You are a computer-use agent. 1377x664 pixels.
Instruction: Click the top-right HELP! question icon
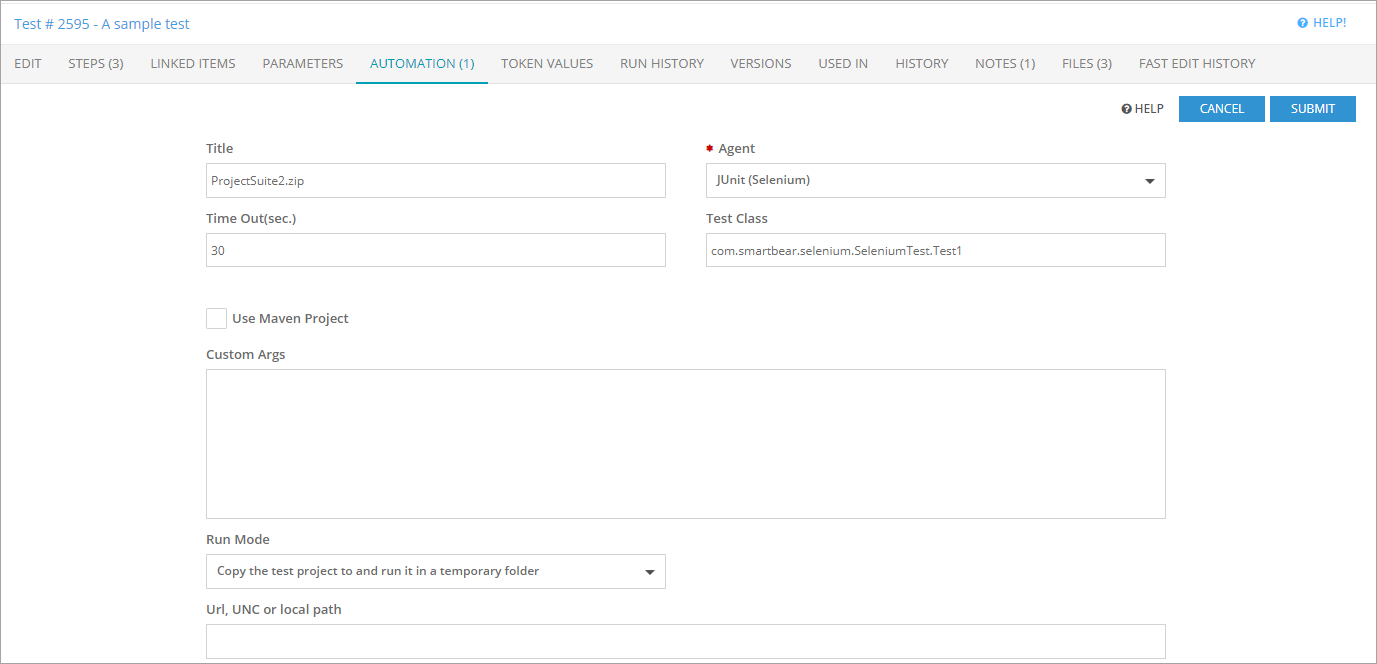1302,23
